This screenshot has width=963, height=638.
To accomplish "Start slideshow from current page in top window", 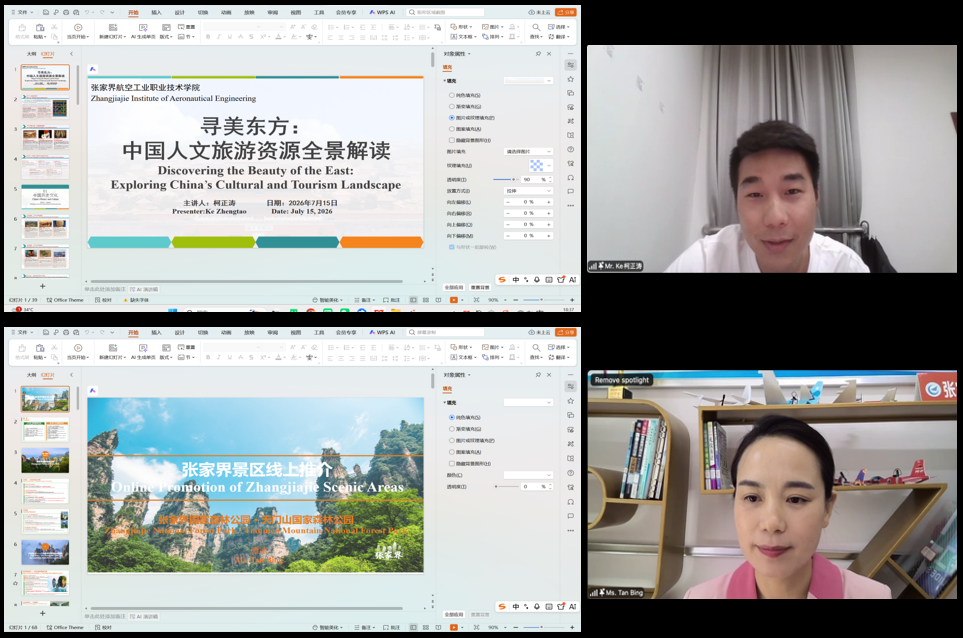I will pos(78,28).
